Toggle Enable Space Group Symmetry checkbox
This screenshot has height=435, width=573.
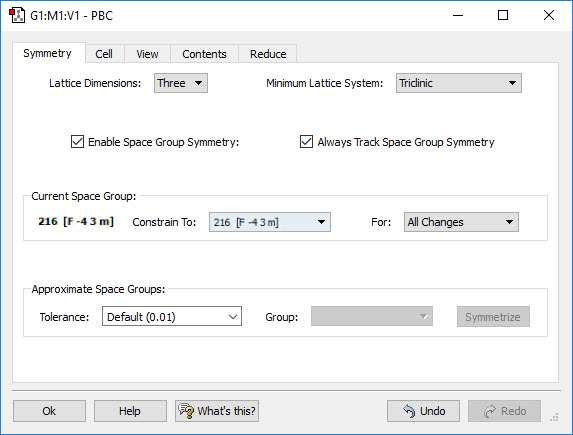[77, 141]
